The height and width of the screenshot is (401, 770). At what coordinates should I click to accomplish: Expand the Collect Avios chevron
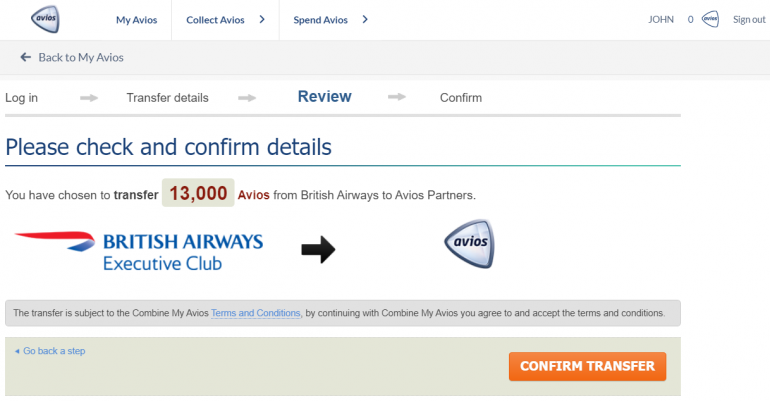(261, 19)
